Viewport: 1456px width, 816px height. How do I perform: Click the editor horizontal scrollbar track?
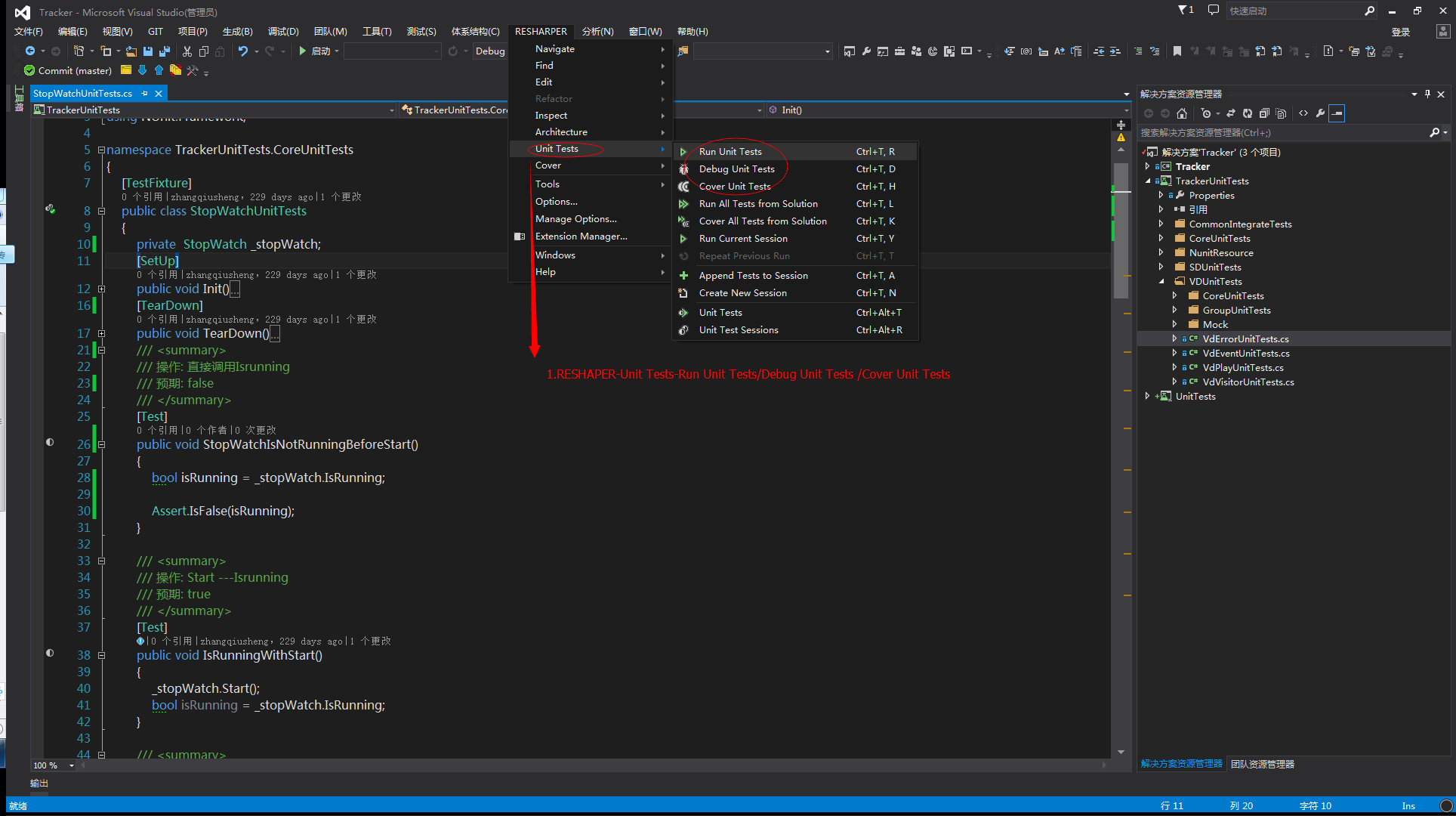pyautogui.click(x=593, y=765)
